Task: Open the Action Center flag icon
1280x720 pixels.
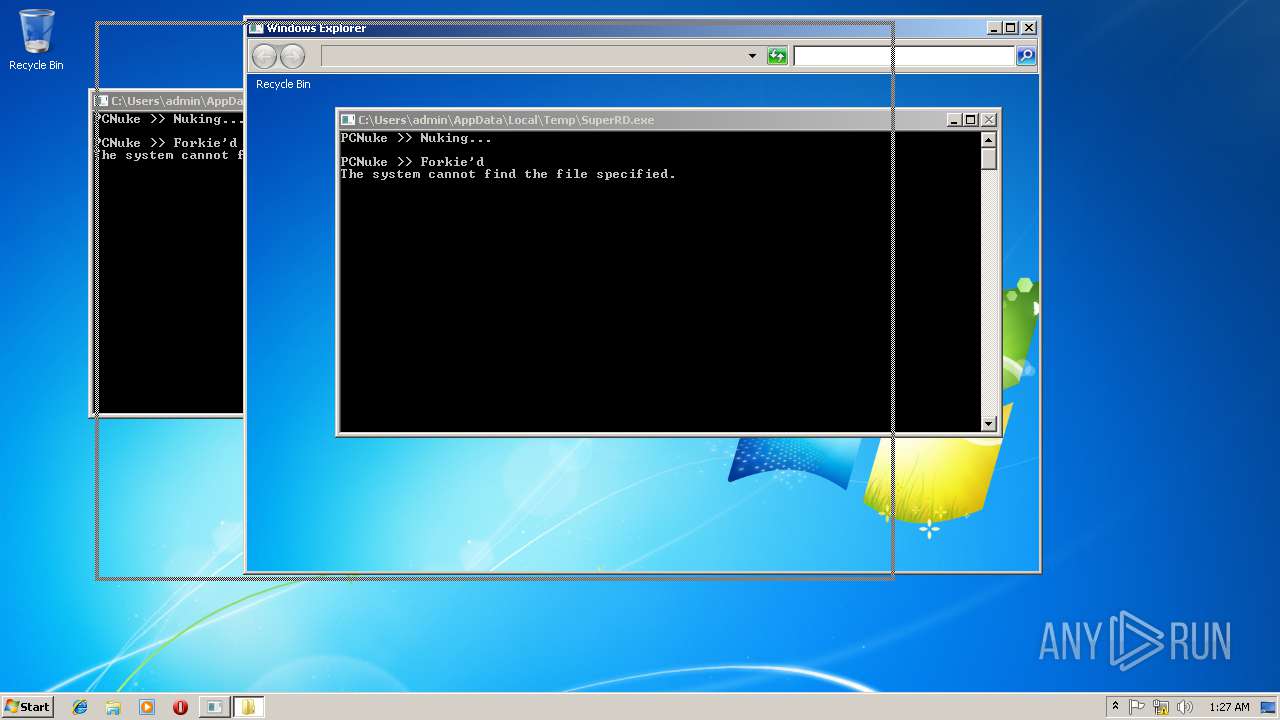Action: (x=1137, y=707)
